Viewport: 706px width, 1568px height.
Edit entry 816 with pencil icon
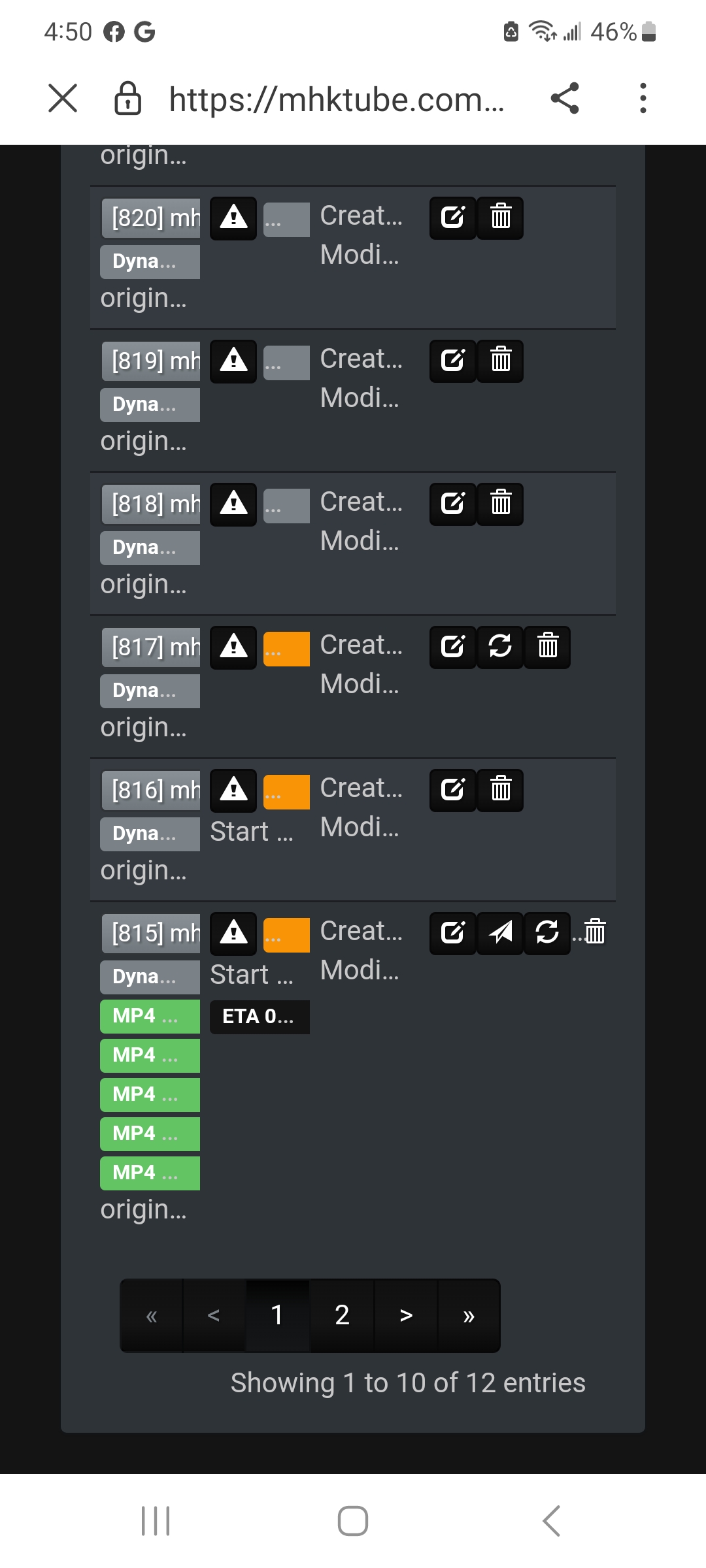pyautogui.click(x=452, y=791)
